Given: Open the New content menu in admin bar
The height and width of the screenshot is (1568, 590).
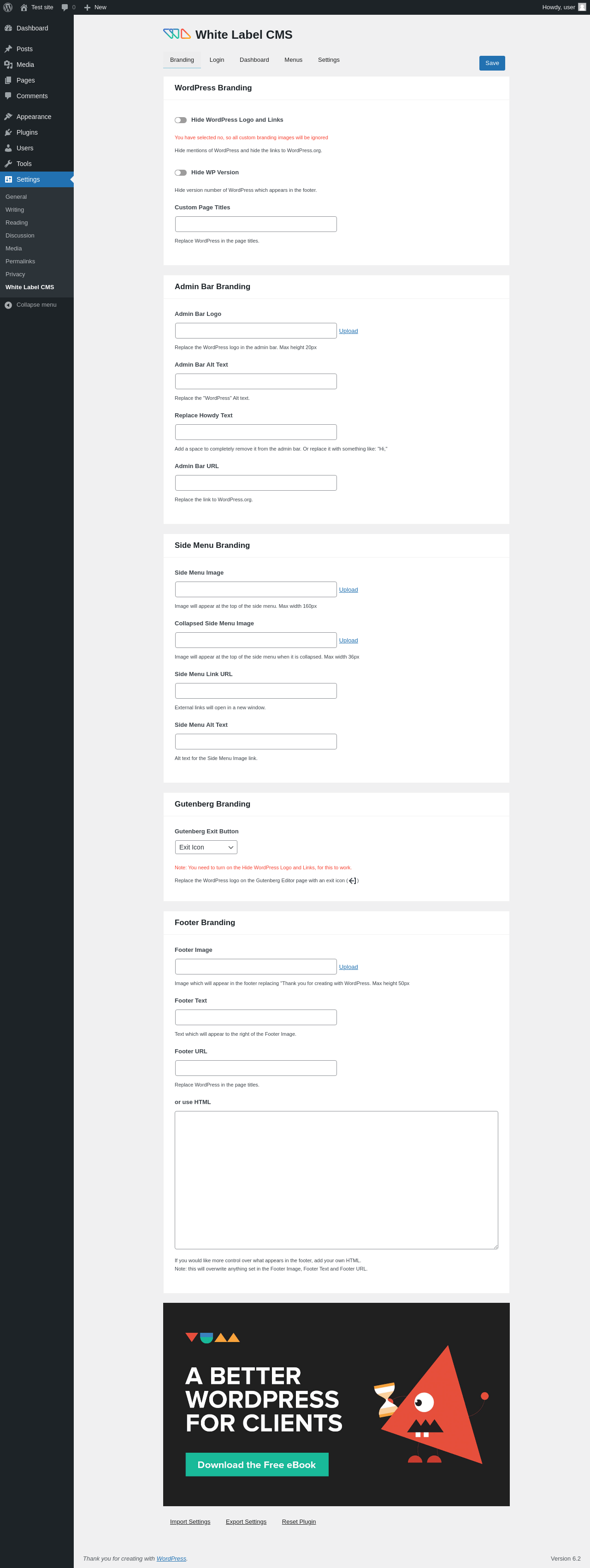Looking at the screenshot, I should [x=95, y=7].
